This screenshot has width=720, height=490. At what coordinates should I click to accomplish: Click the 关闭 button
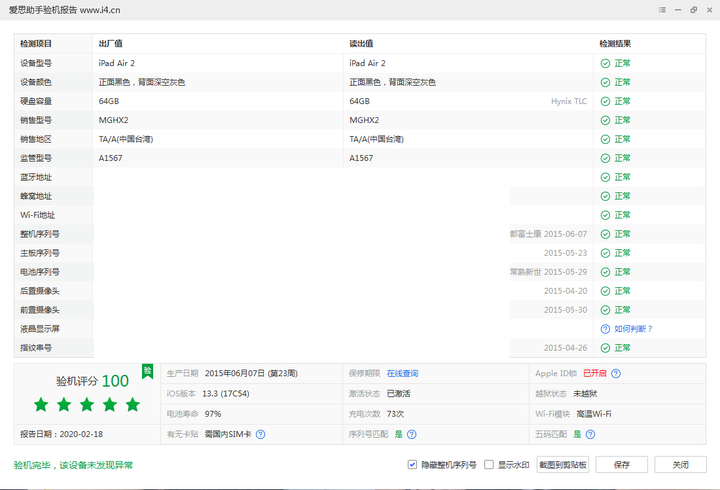(x=681, y=465)
